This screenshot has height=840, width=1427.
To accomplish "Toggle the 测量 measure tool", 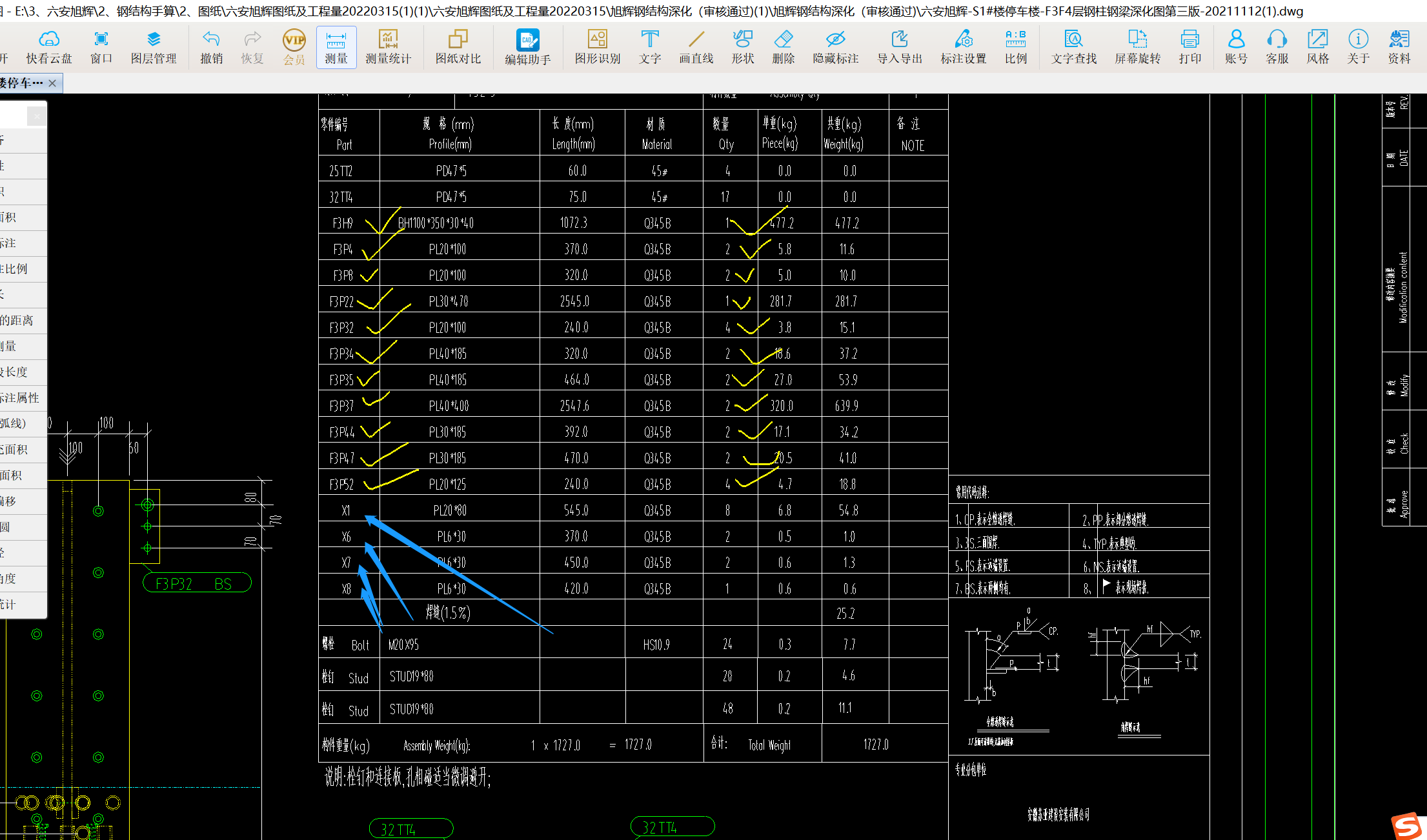I will (336, 47).
